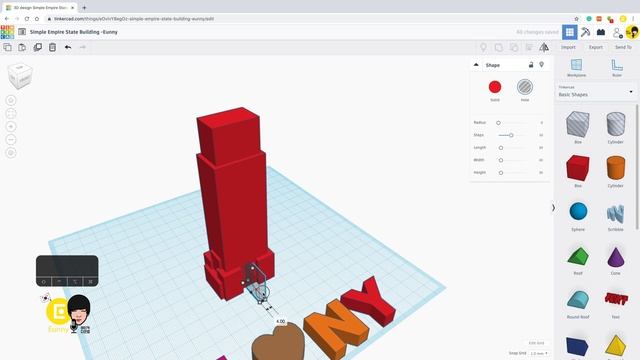This screenshot has width=640, height=360.
Task: Click the Group shapes icon
Action: tap(499, 47)
